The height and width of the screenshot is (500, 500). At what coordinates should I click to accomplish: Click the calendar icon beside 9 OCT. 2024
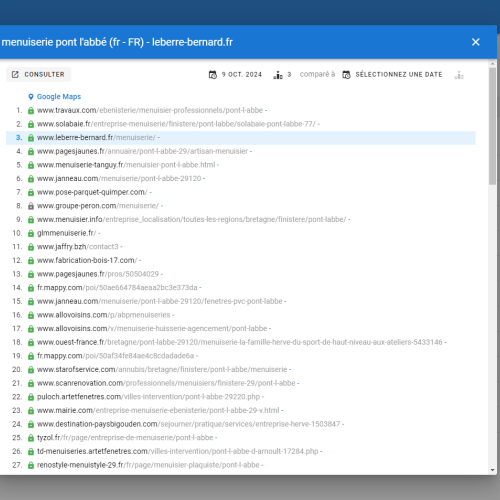point(213,75)
